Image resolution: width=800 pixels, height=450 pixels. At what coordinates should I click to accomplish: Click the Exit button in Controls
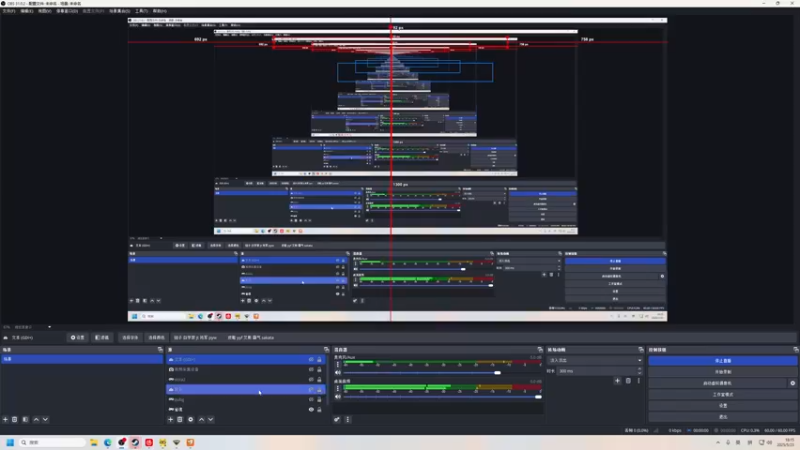coord(722,416)
